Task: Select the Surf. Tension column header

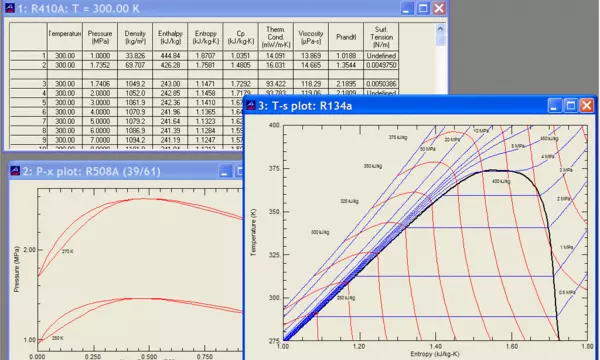Action: (381, 37)
